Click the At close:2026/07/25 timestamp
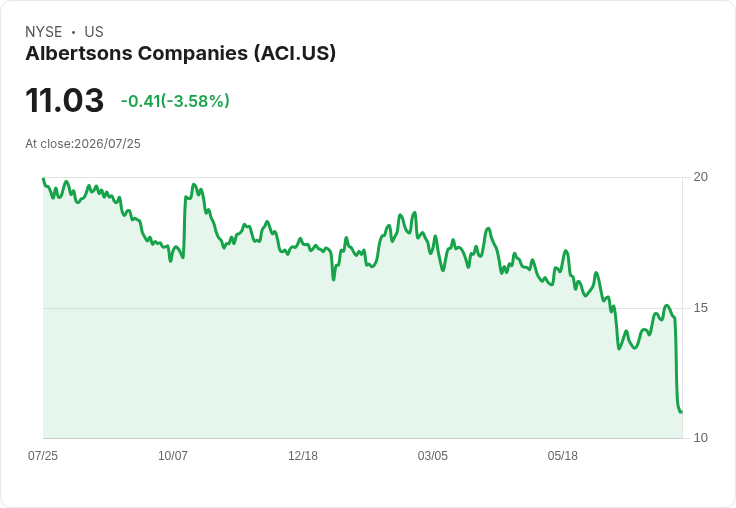The height and width of the screenshot is (508, 736). [83, 144]
